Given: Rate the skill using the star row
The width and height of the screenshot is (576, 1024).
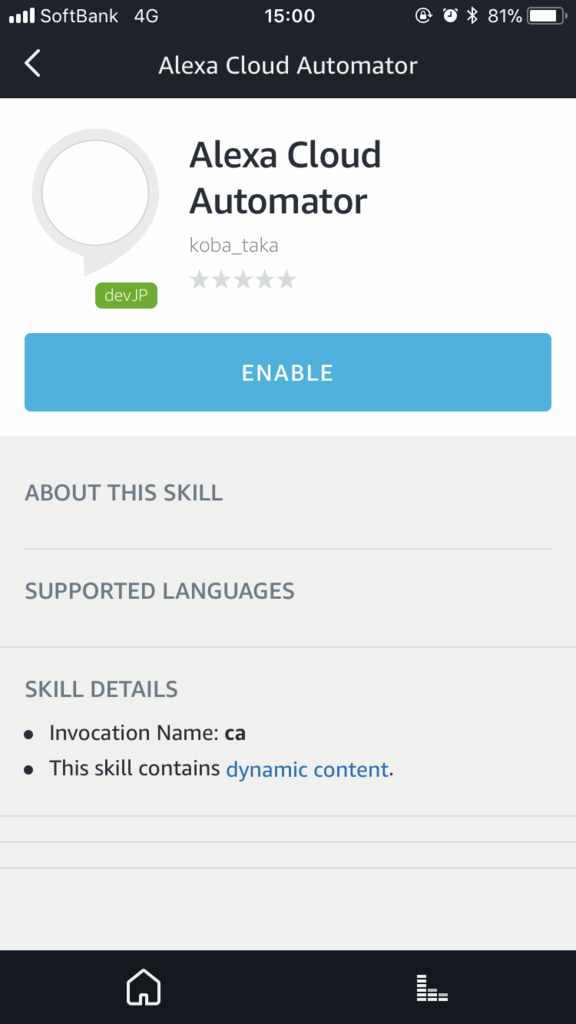Looking at the screenshot, I should pos(243,280).
